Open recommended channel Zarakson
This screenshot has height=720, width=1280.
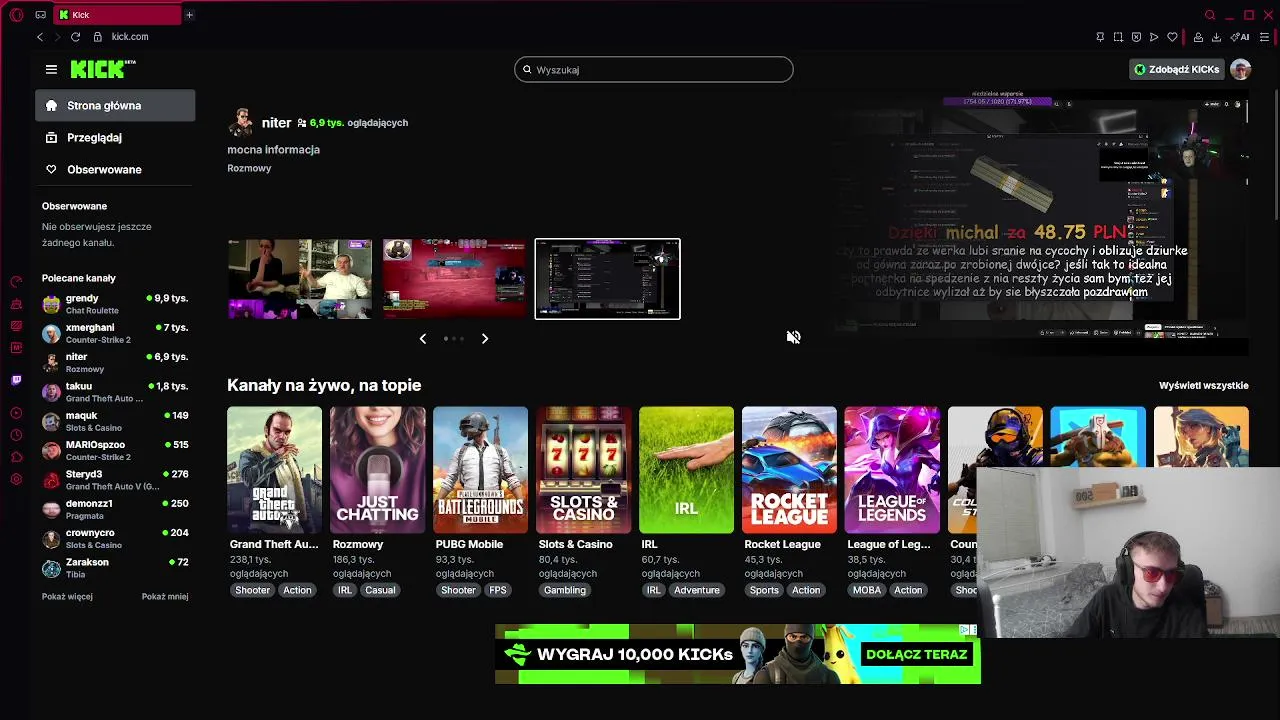pos(115,568)
